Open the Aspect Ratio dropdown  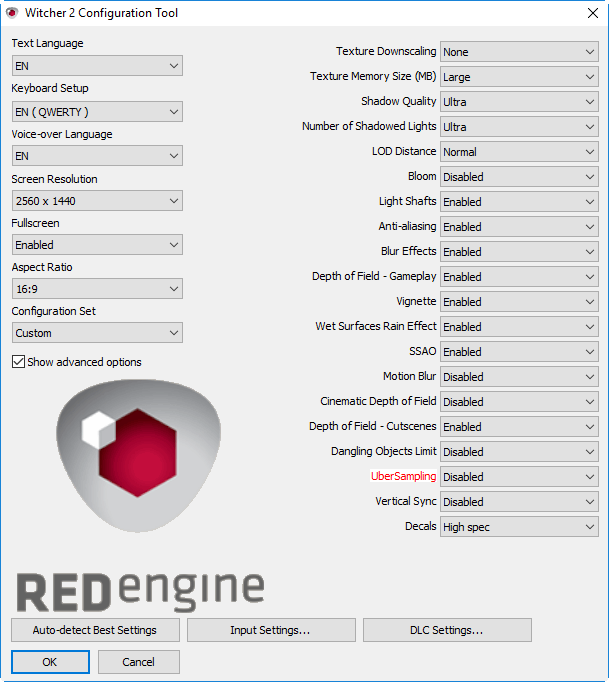[97, 289]
